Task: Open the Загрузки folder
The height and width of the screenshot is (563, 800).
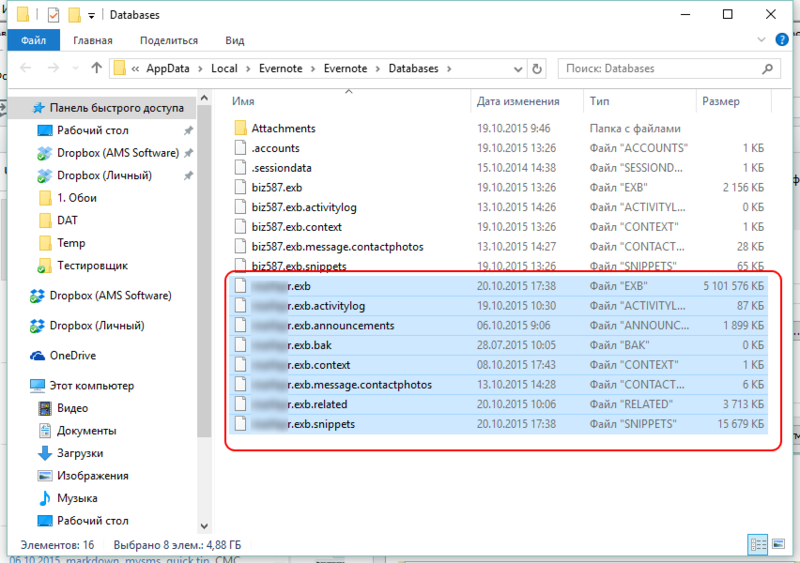Action: [80, 453]
